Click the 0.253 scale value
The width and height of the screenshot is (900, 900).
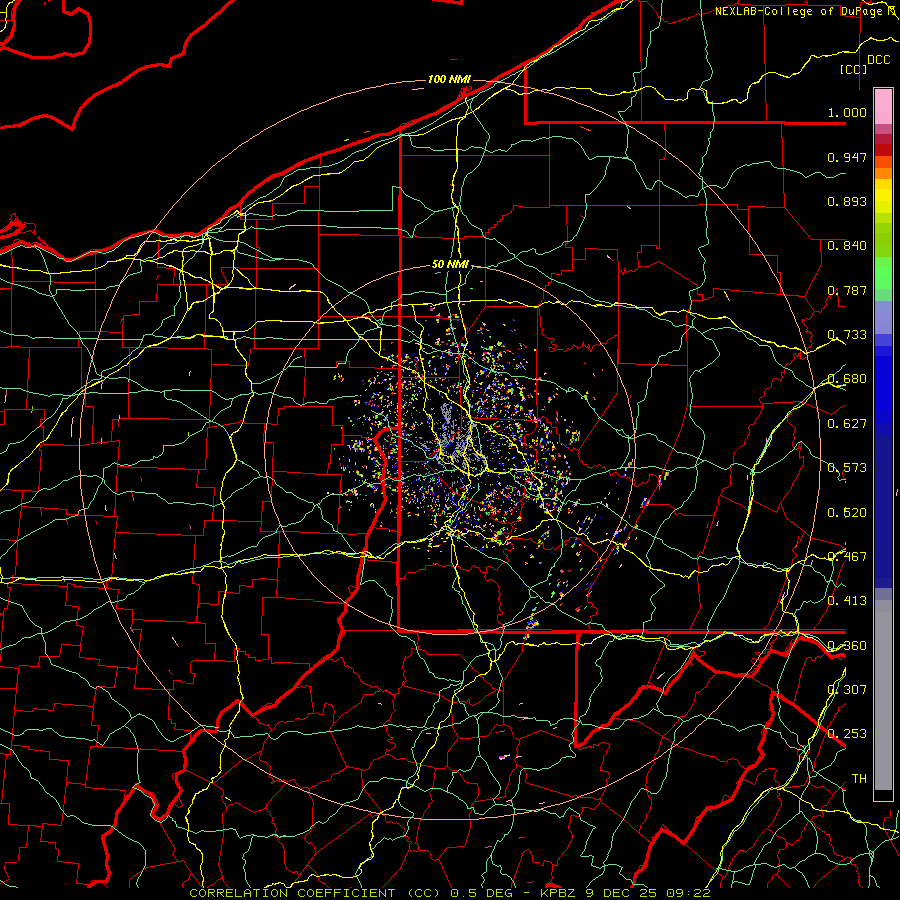[x=847, y=734]
